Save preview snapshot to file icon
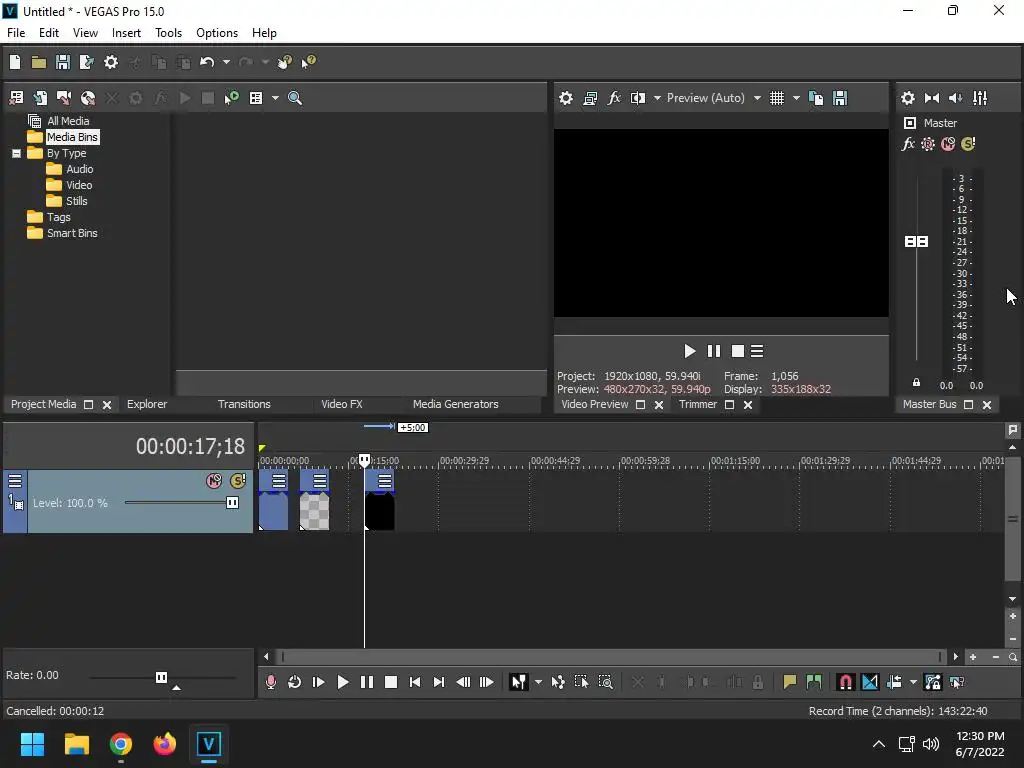 [840, 98]
